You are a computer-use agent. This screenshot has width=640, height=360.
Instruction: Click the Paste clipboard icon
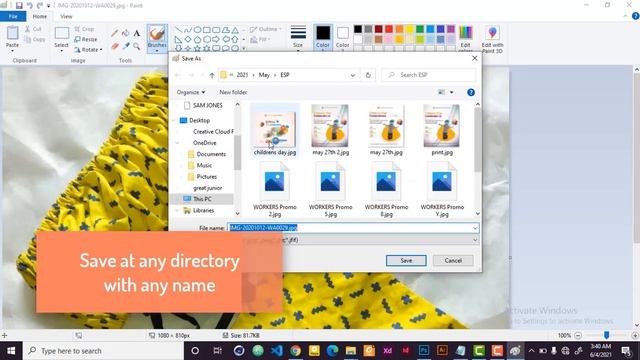coord(12,34)
